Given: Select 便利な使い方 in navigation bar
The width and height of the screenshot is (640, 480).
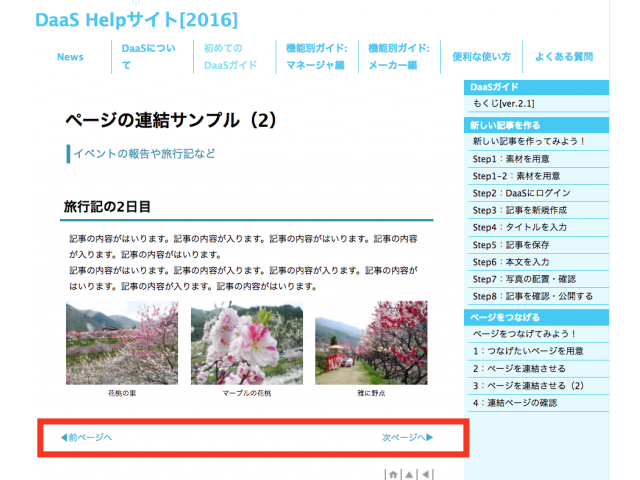Looking at the screenshot, I should pyautogui.click(x=481, y=57).
